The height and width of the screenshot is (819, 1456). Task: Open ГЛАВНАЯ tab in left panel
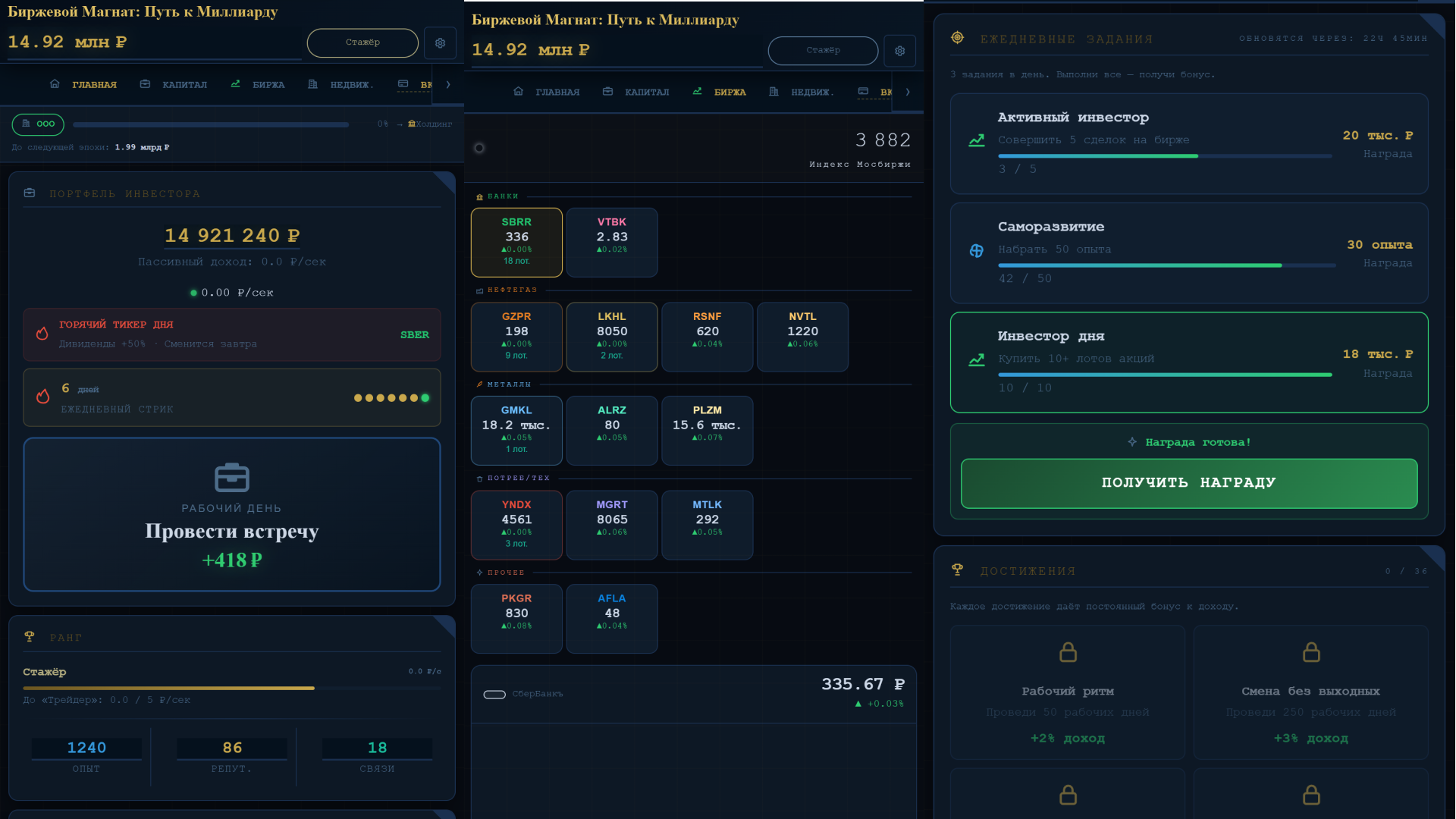coord(83,84)
